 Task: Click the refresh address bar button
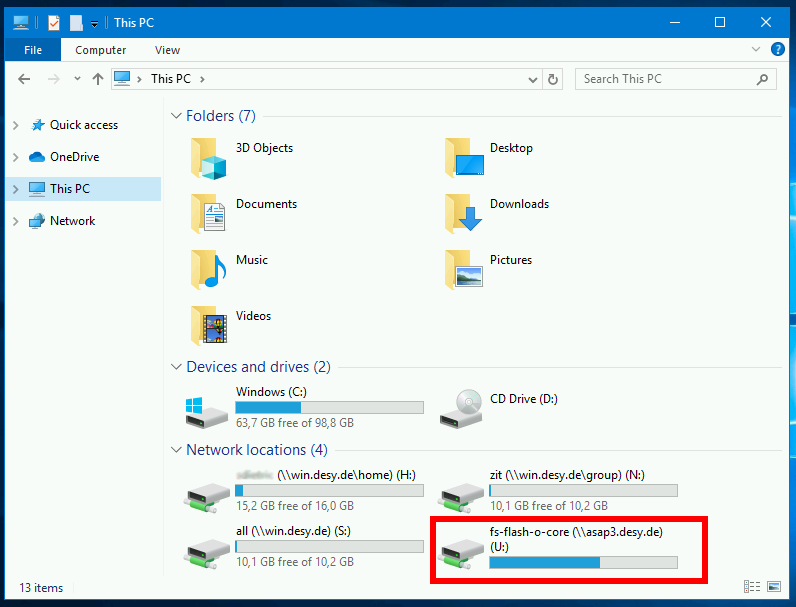553,79
